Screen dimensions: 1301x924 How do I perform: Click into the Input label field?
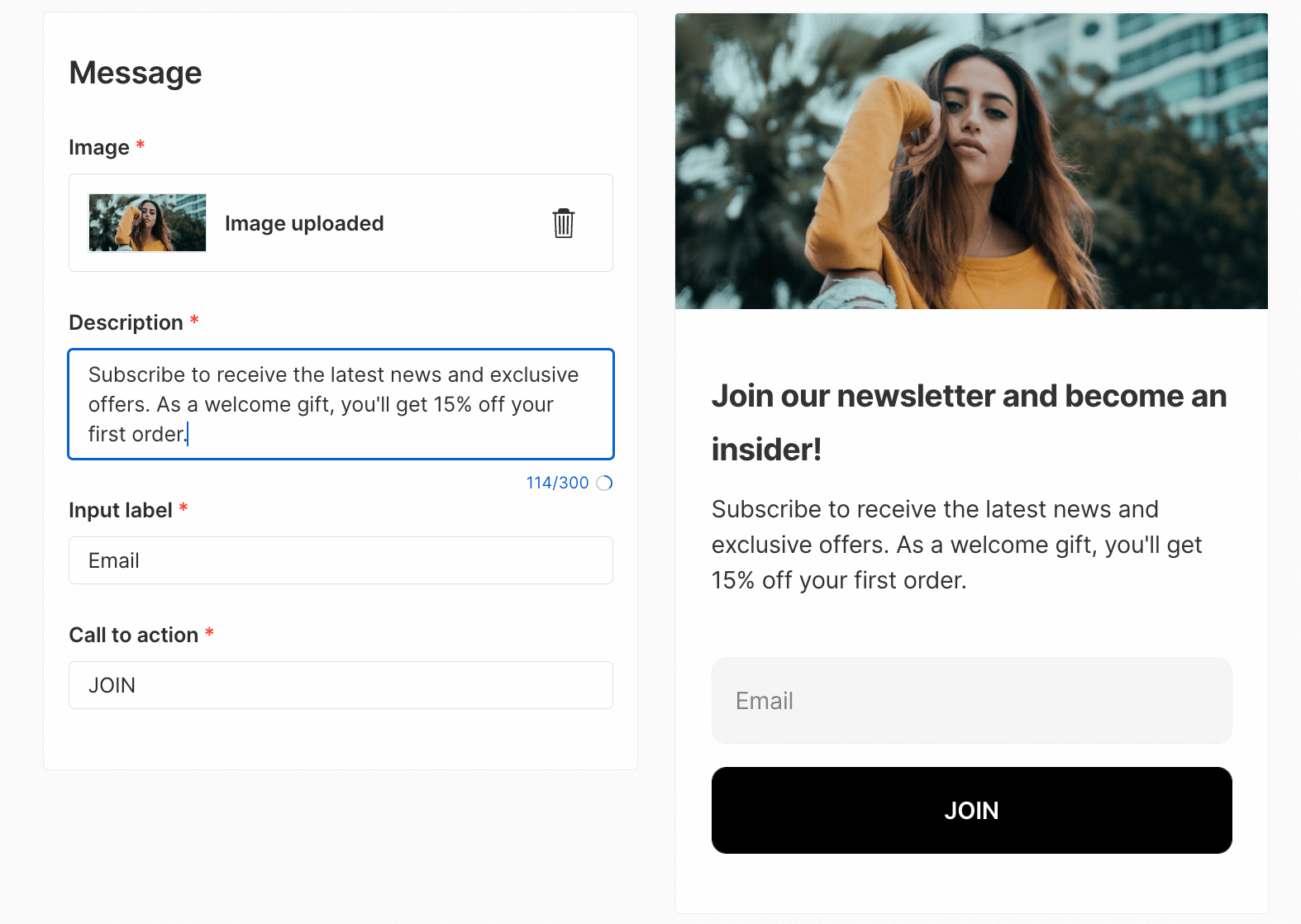click(x=341, y=560)
